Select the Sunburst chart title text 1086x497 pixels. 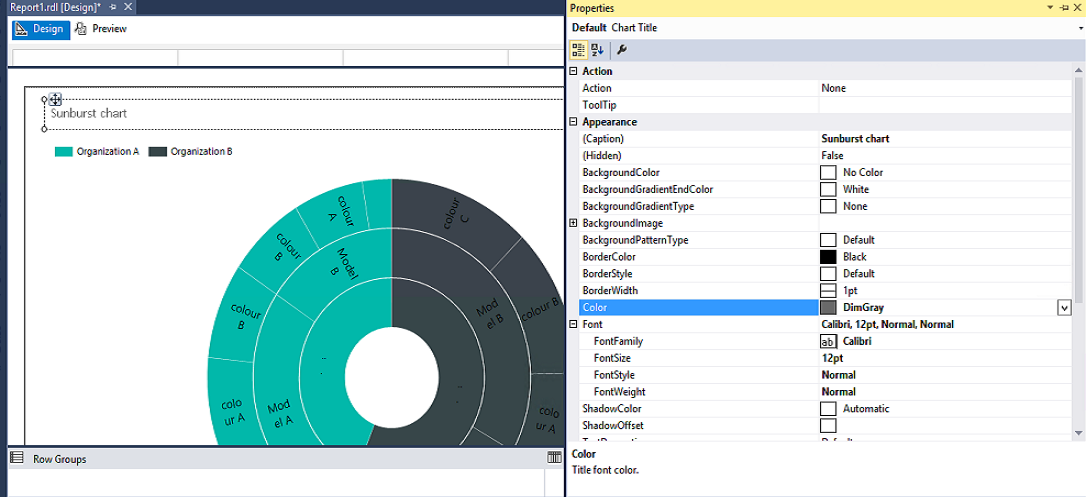coord(89,114)
